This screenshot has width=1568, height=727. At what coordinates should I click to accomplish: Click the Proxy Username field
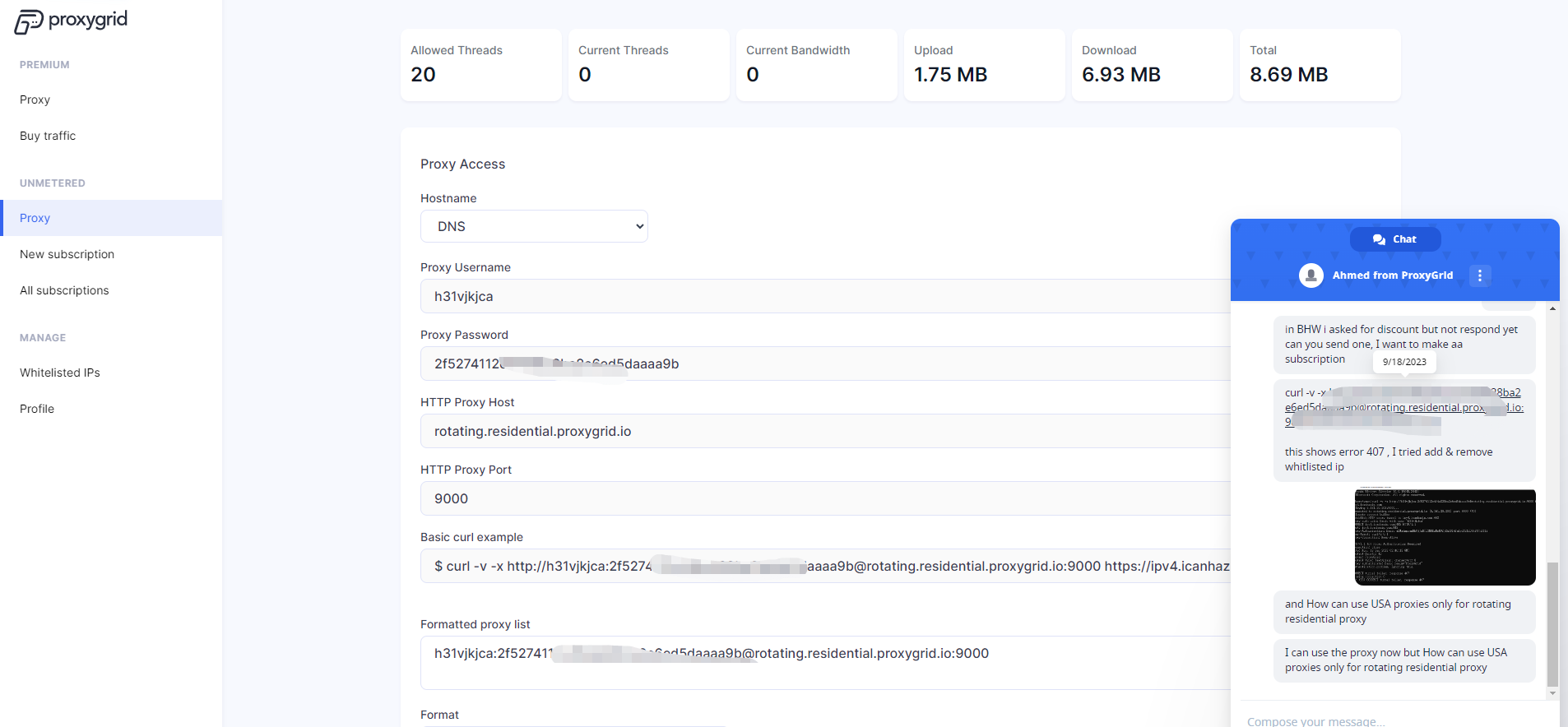(825, 296)
